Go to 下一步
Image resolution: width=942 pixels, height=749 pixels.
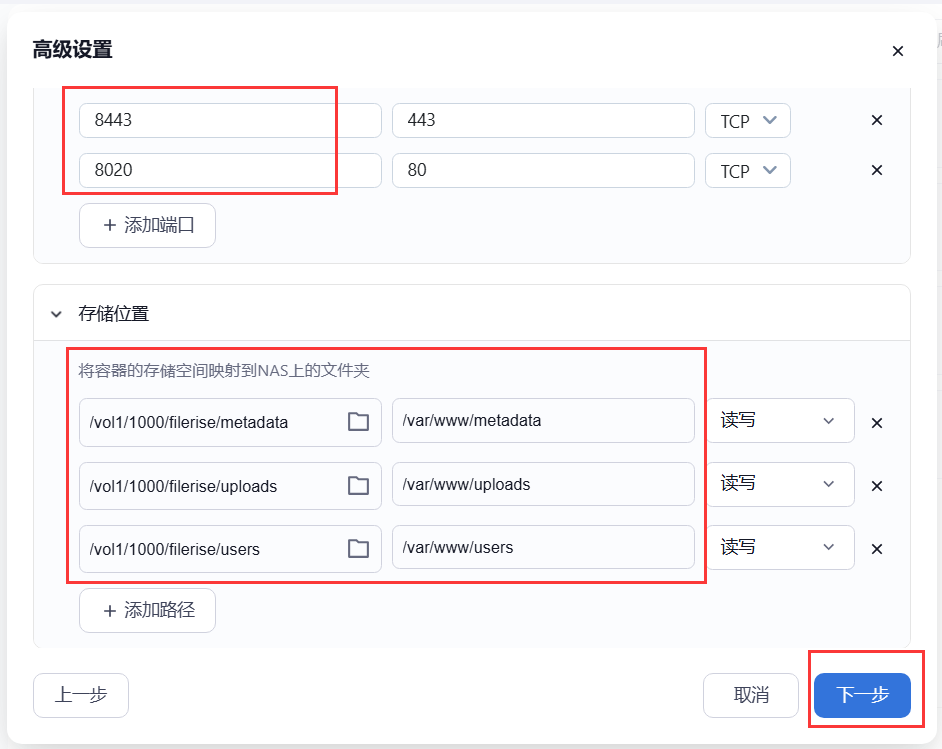click(x=862, y=695)
